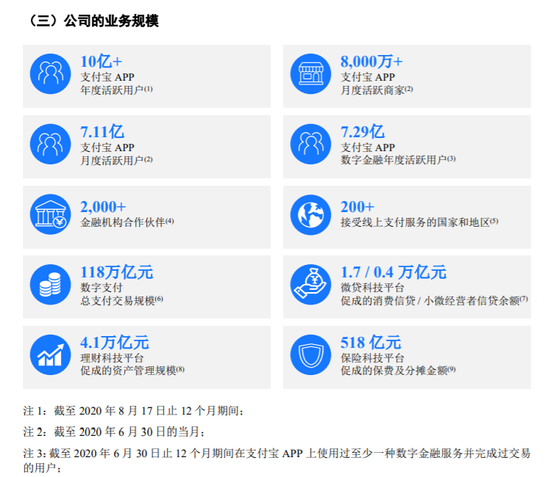The image size is (550, 477).
Task: Click the 8,000万+ monthly merchants figure
Action: (x=371, y=62)
